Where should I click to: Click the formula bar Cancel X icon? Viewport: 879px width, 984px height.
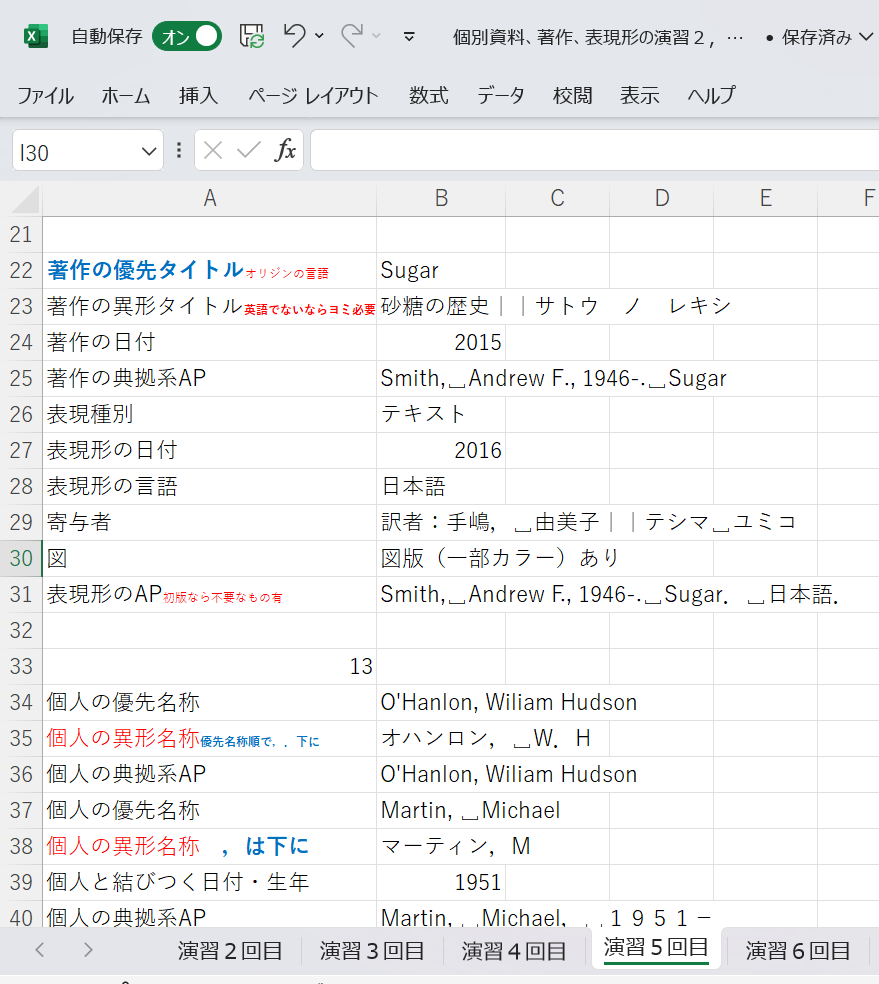click(213, 151)
